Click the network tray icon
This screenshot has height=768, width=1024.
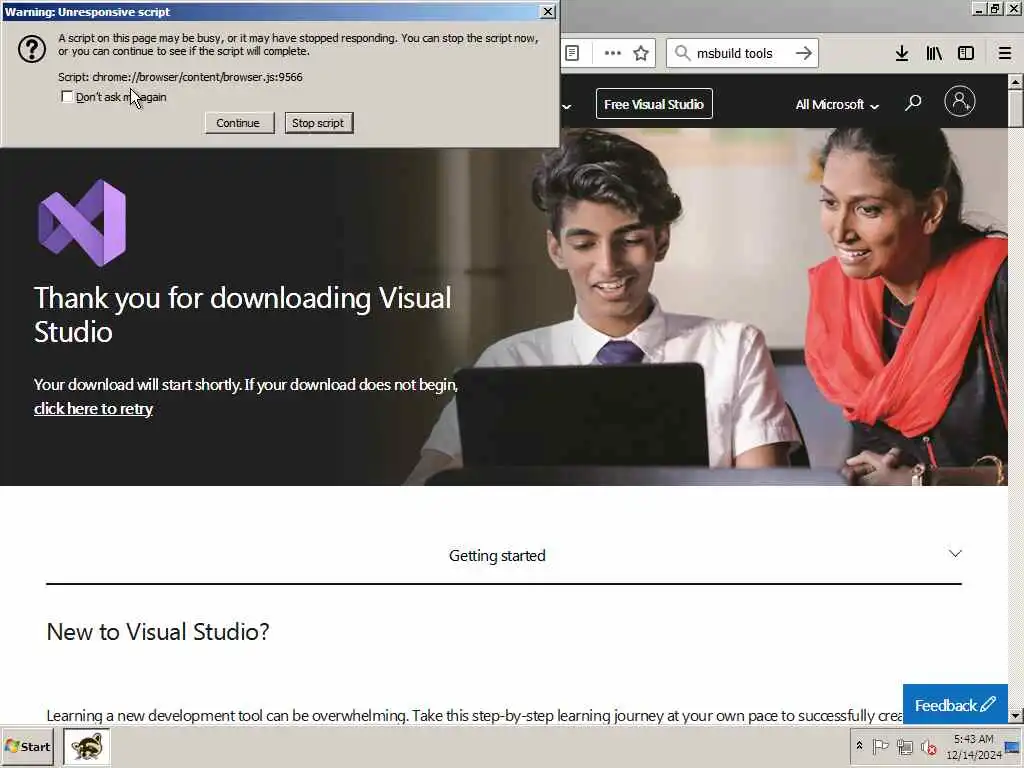point(904,746)
